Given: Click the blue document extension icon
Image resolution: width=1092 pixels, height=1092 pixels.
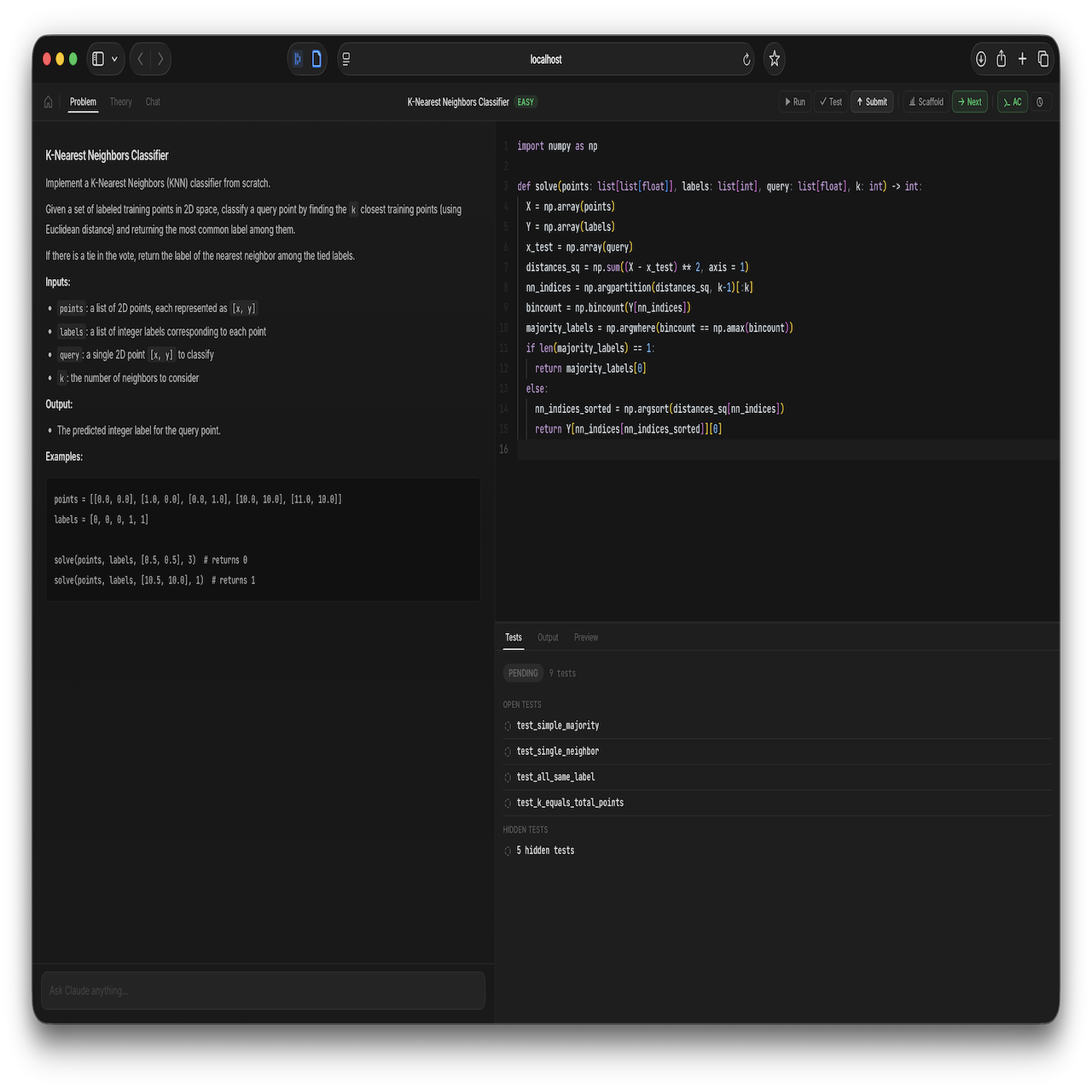Looking at the screenshot, I should 317,59.
